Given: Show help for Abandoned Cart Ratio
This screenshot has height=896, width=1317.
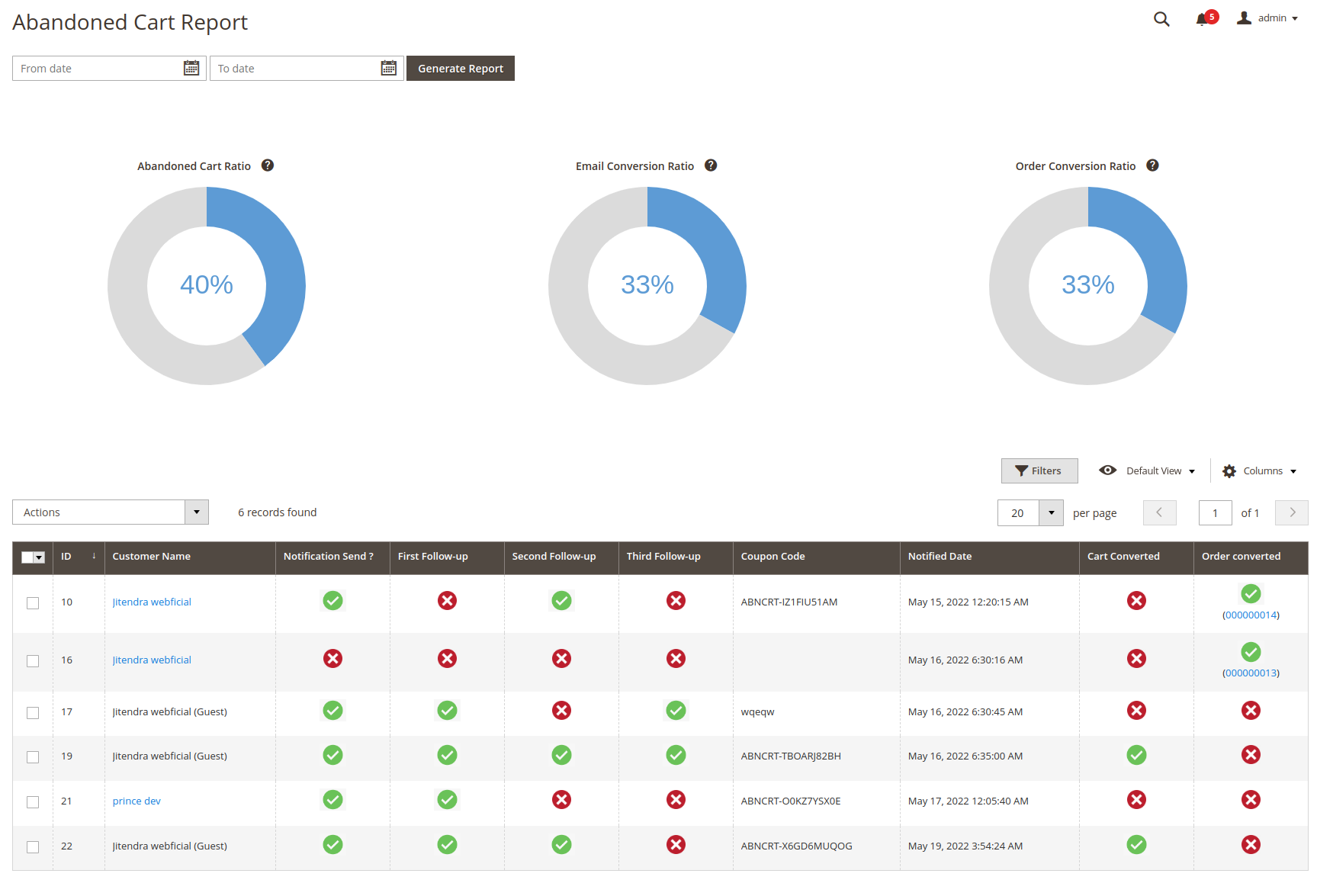Looking at the screenshot, I should (x=268, y=165).
